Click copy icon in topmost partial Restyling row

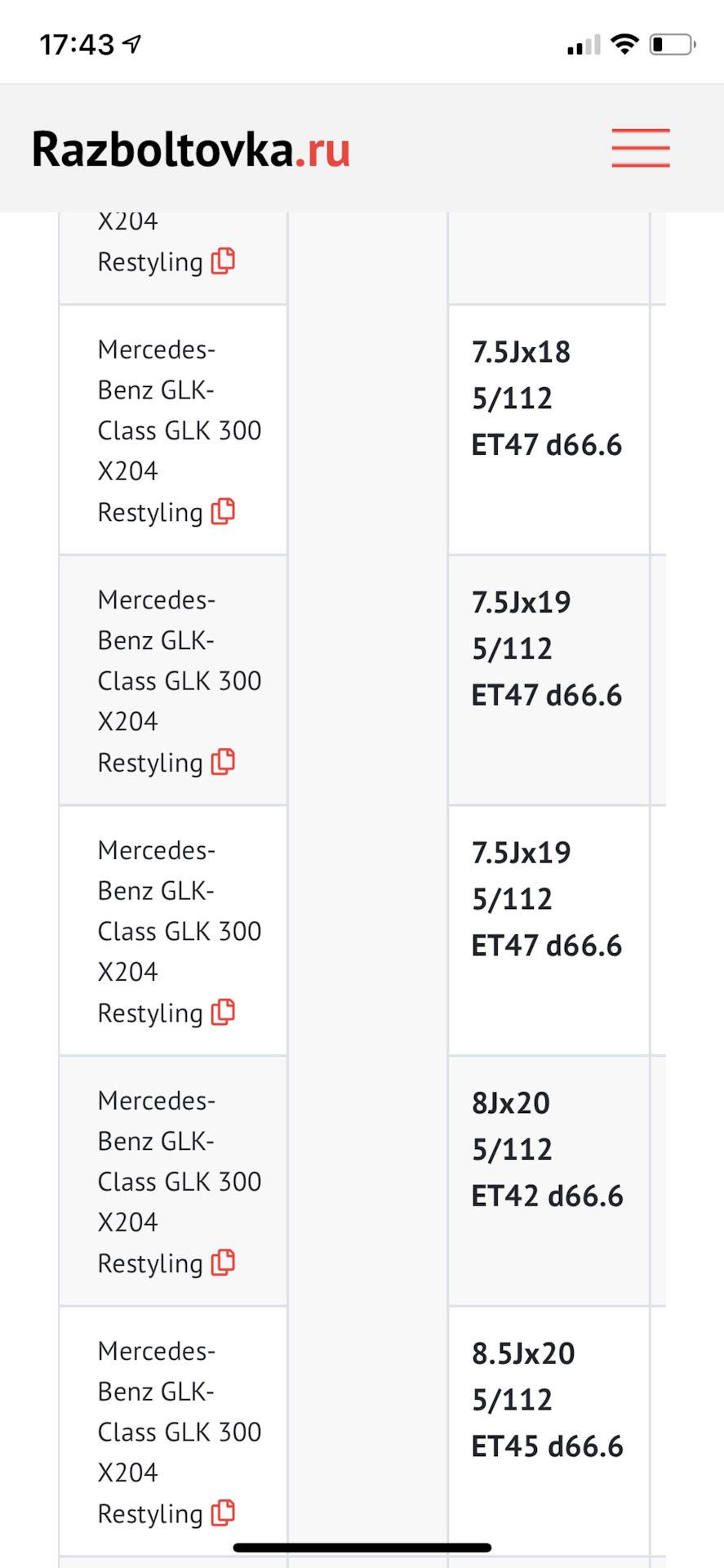coord(224,261)
